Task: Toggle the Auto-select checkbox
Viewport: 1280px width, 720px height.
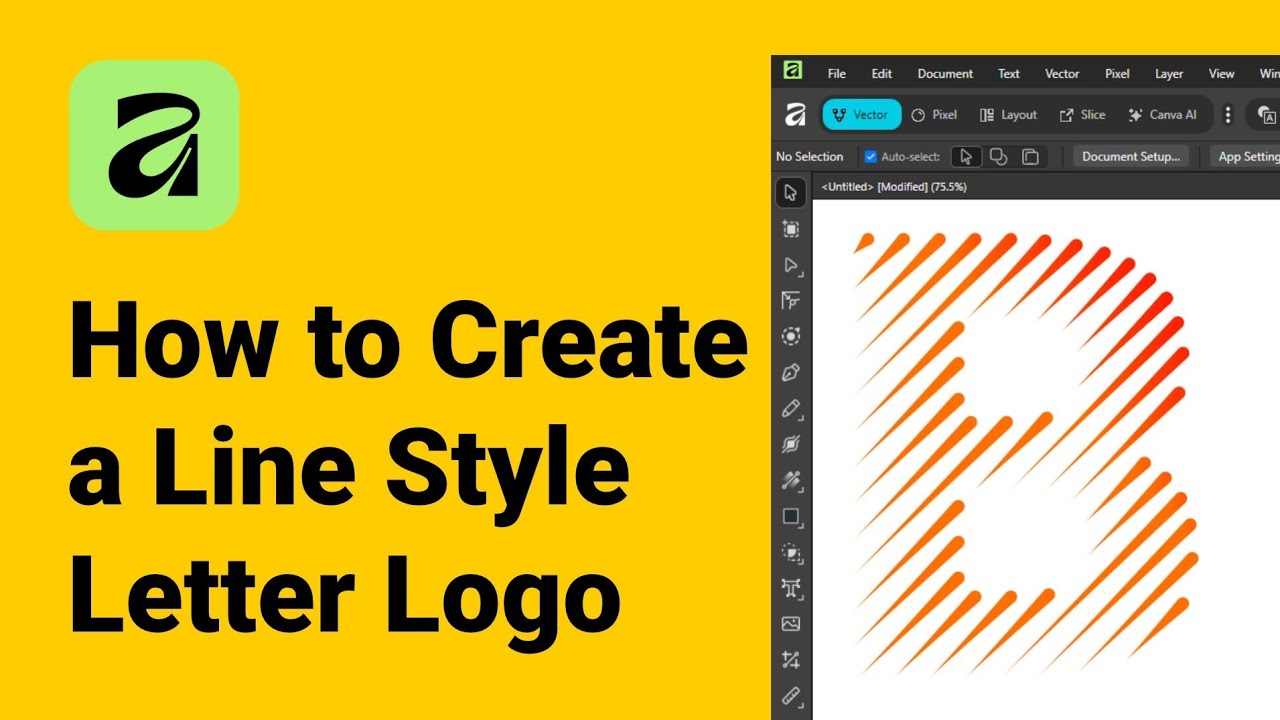Action: point(870,157)
